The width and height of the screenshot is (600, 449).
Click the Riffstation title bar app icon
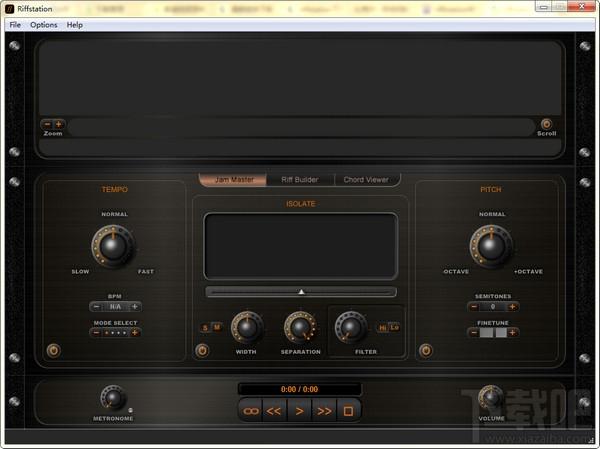pos(10,9)
